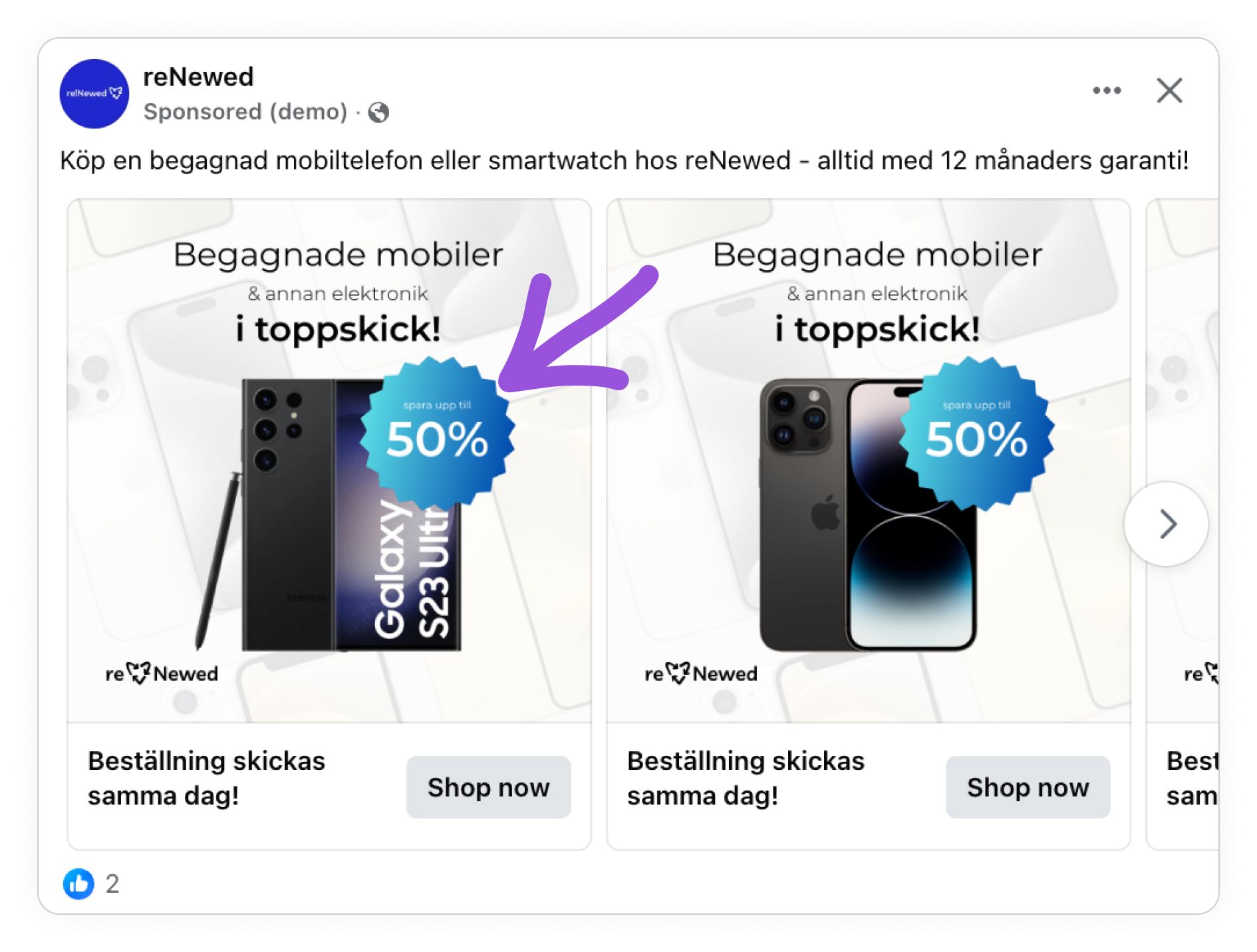Click the globe public-visibility icon

(378, 112)
